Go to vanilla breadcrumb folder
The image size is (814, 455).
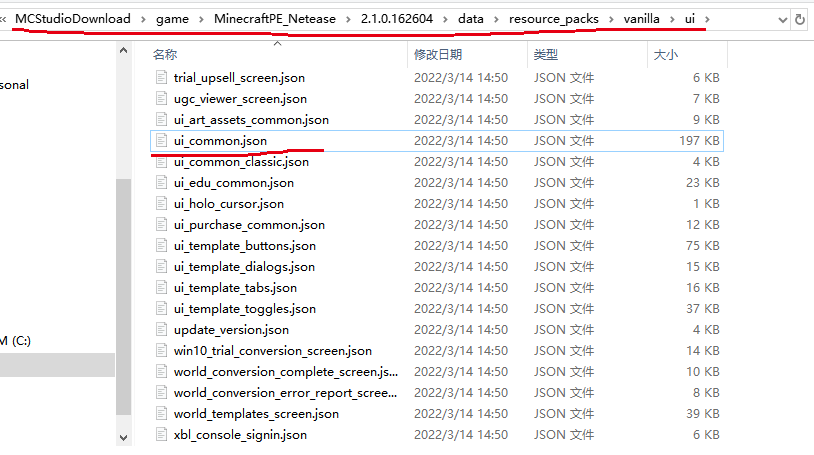point(642,19)
